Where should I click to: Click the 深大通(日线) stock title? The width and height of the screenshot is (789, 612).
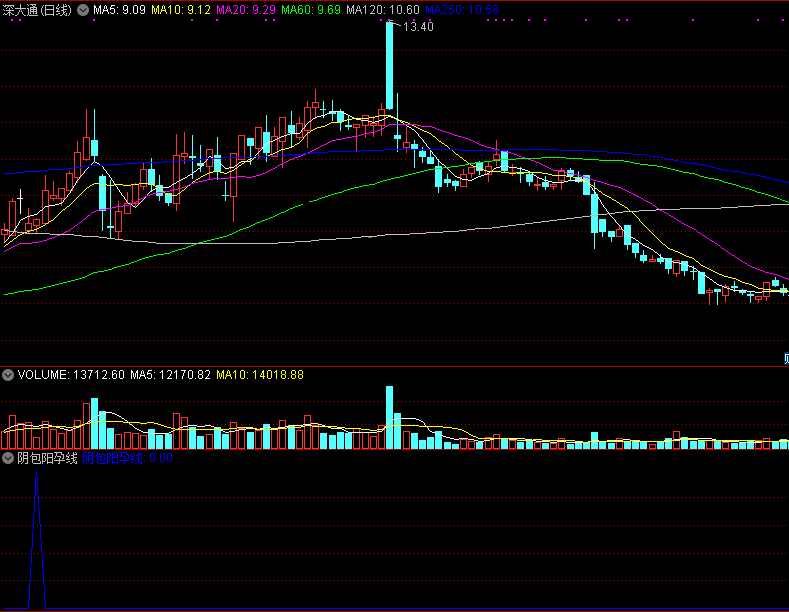(37, 10)
